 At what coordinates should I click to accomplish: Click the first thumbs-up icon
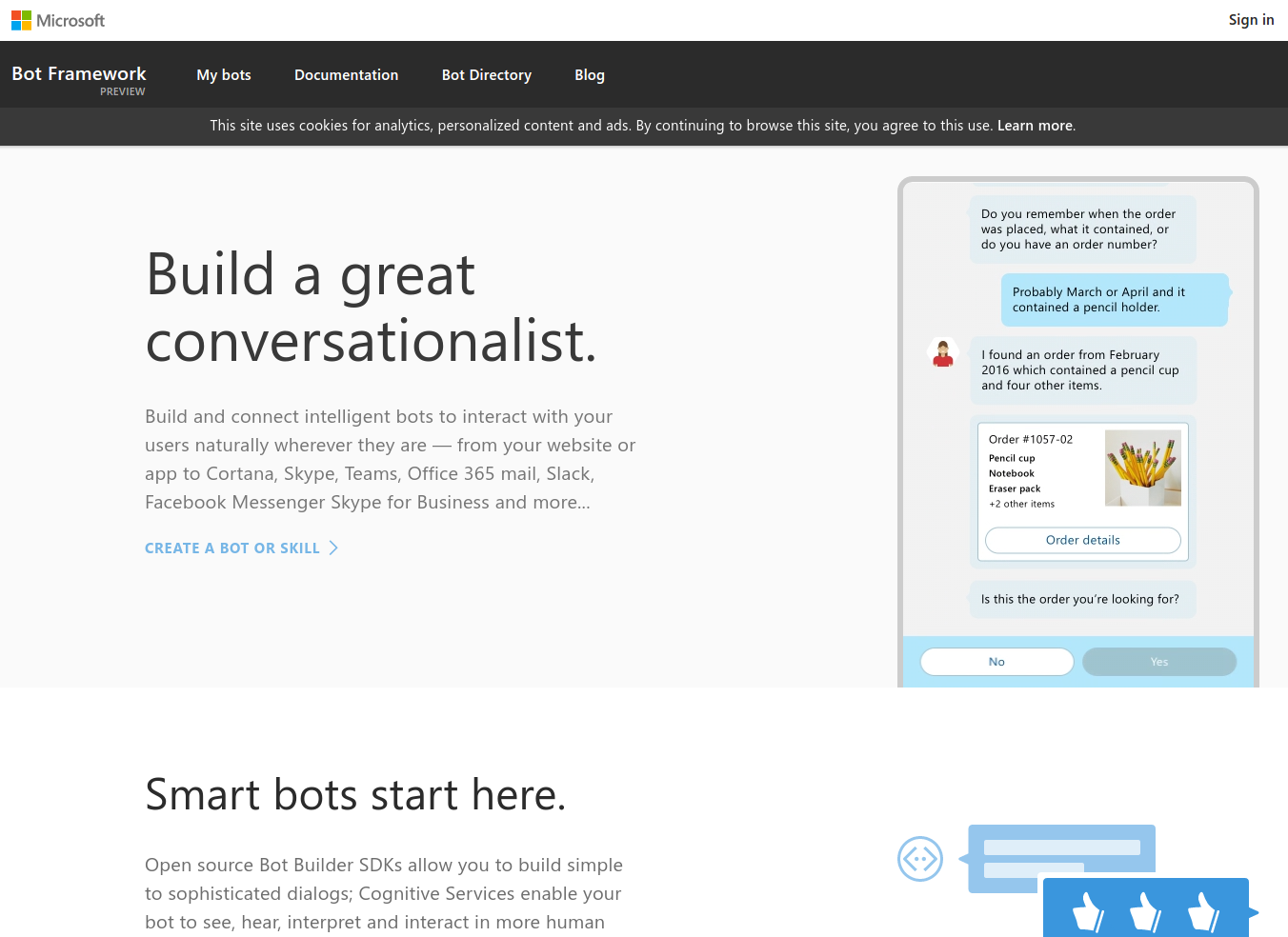click(x=1087, y=911)
